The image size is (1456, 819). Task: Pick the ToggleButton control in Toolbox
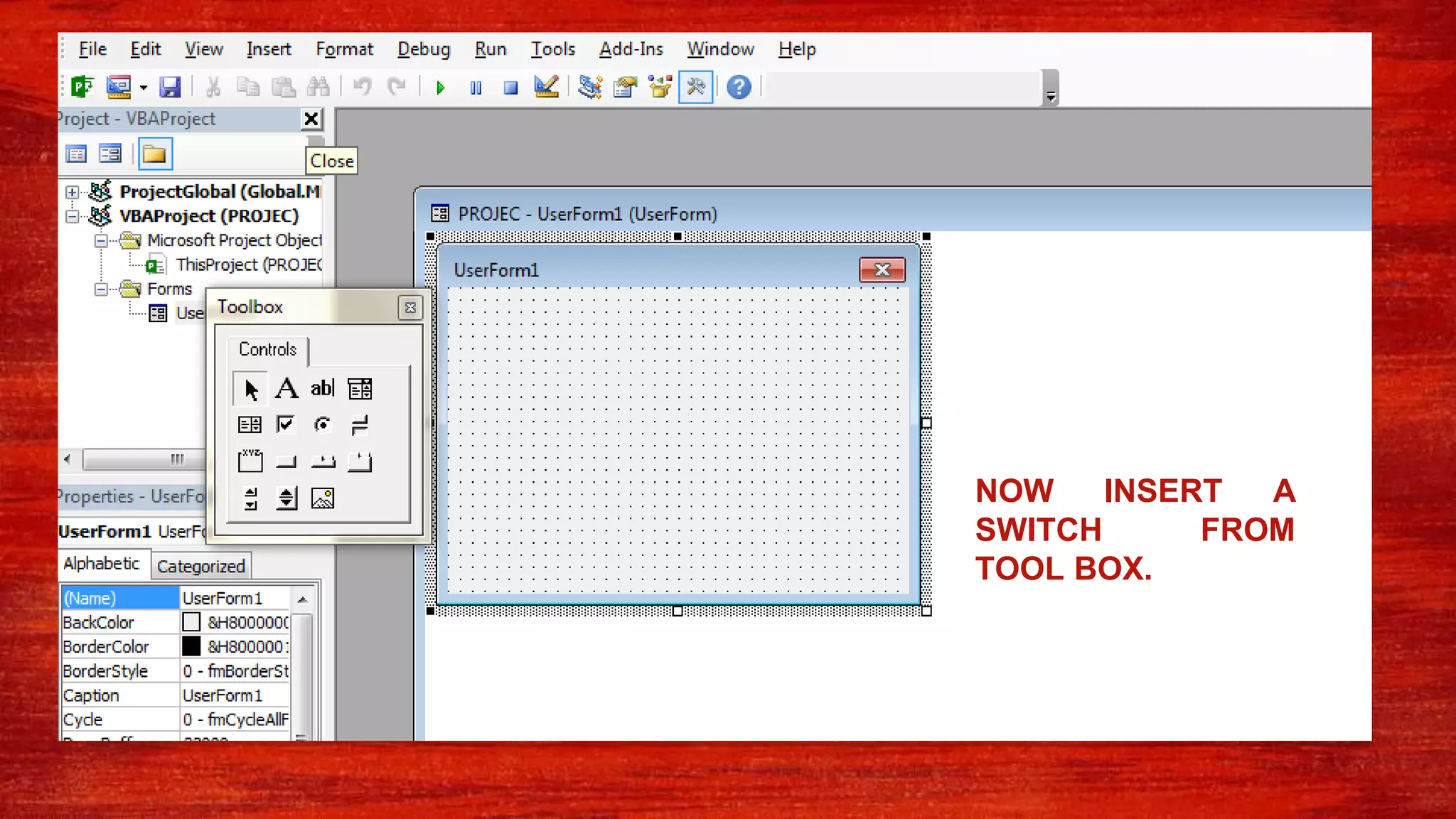(360, 425)
